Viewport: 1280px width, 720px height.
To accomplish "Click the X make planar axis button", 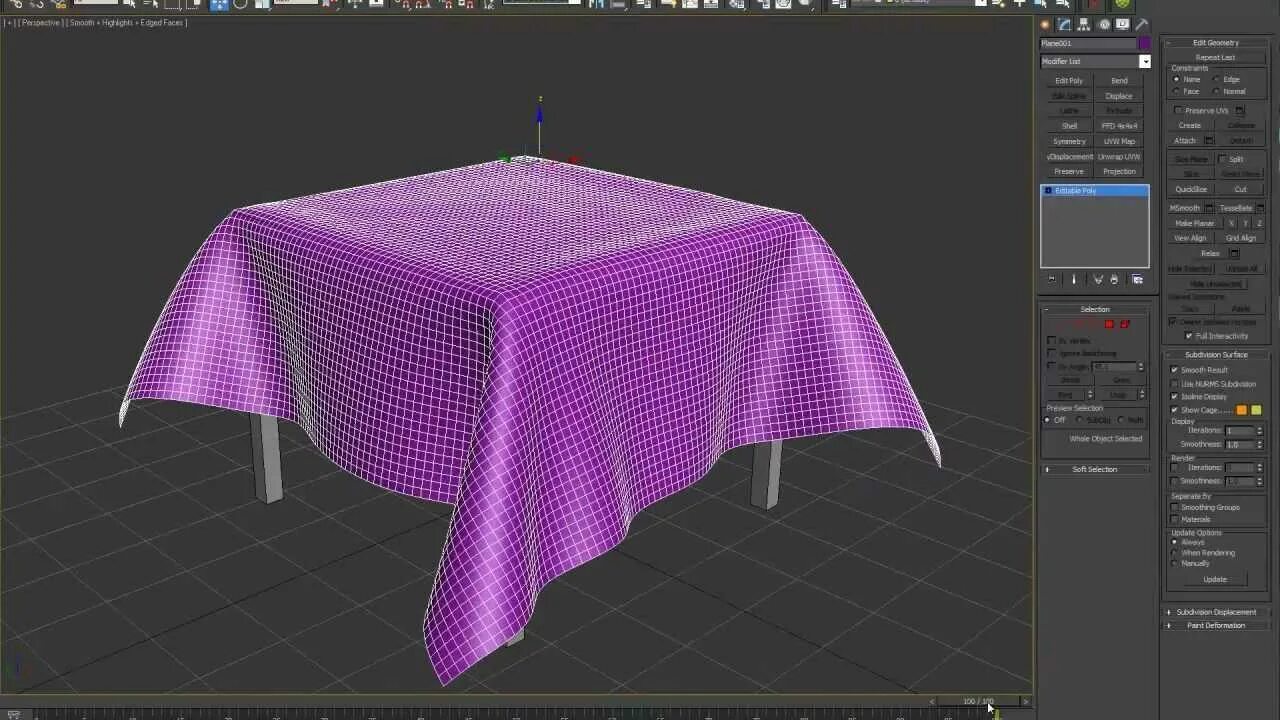I will point(1231,223).
